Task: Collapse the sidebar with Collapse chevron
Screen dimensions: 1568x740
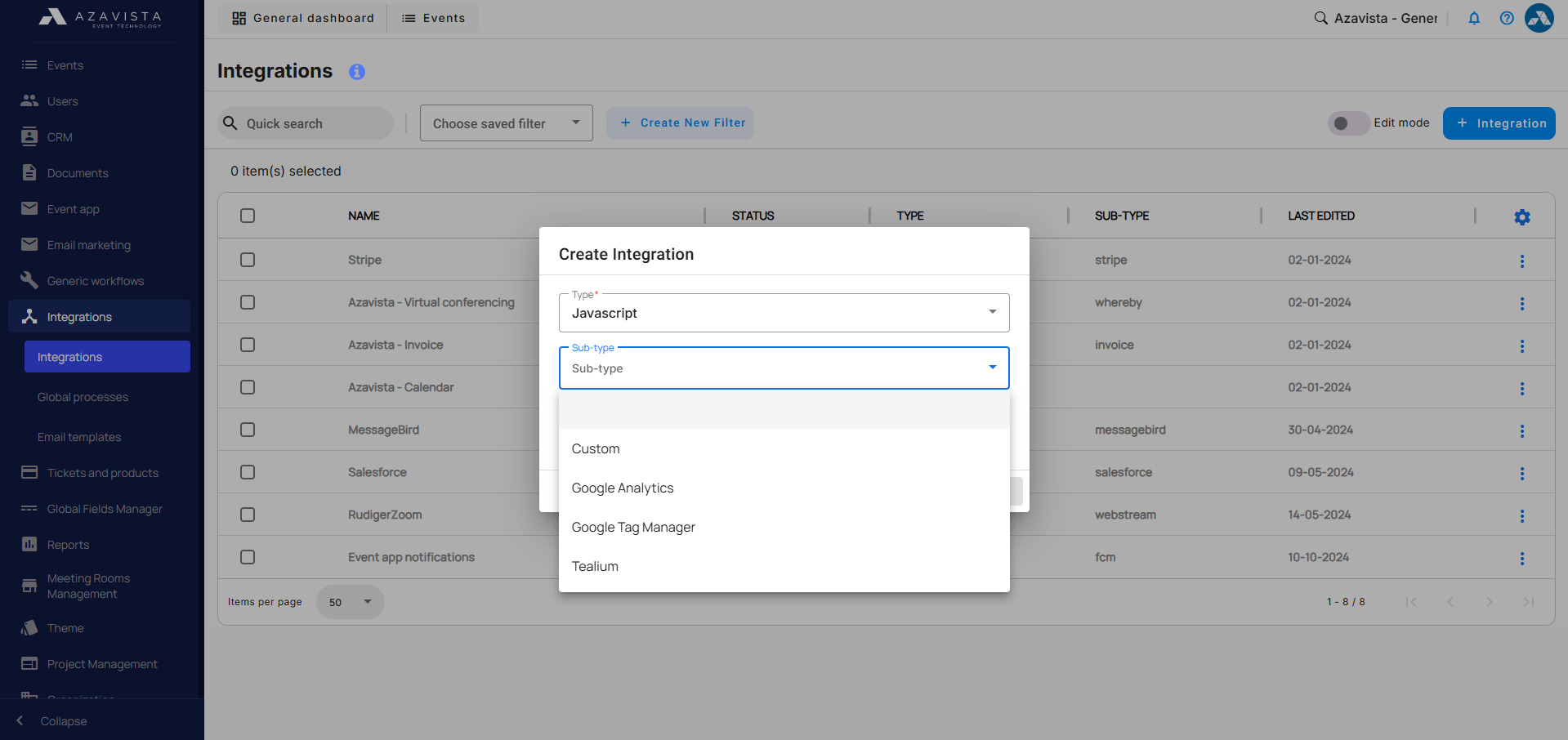Action: pyautogui.click(x=20, y=720)
